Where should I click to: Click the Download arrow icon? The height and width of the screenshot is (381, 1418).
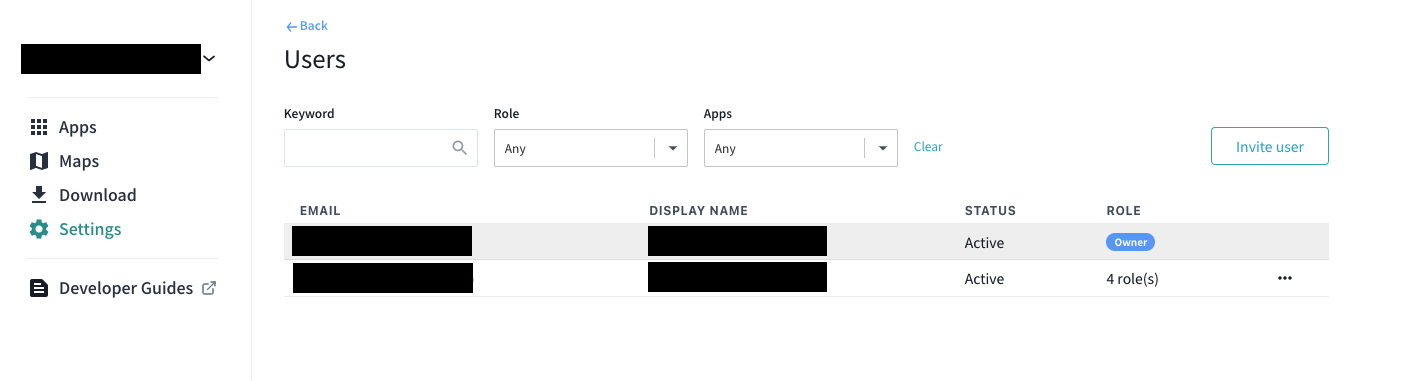tap(39, 195)
